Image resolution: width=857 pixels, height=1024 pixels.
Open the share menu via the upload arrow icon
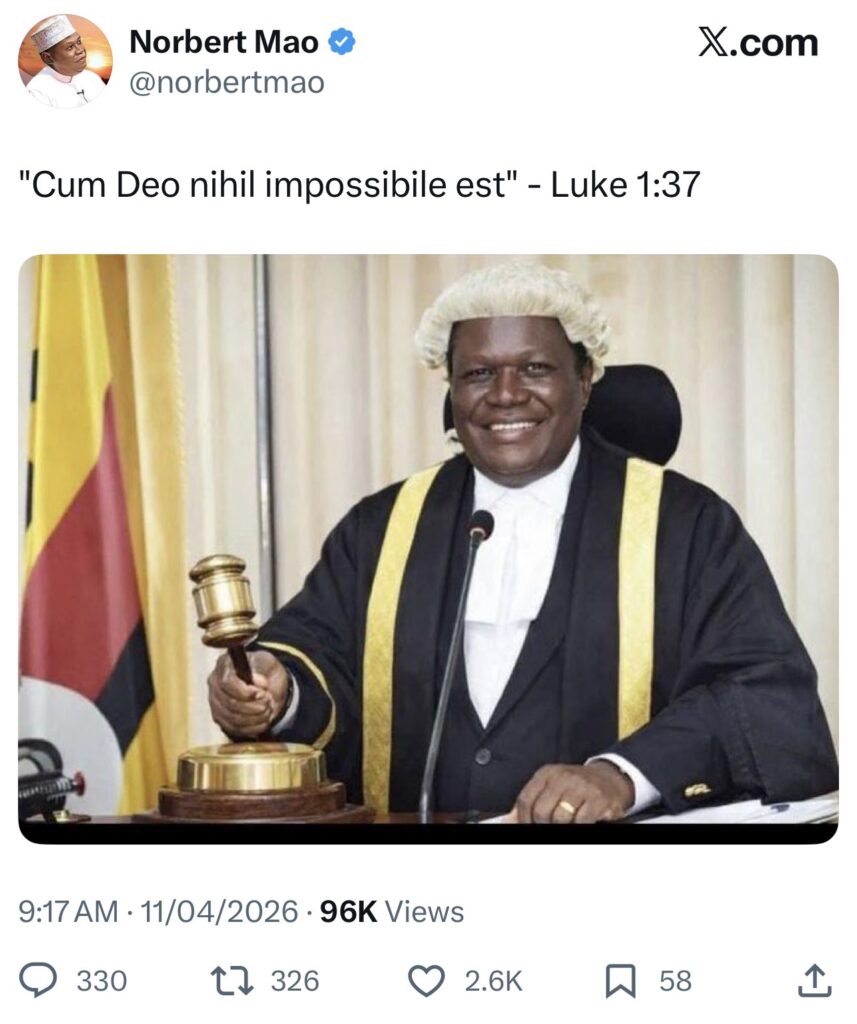pyautogui.click(x=815, y=980)
